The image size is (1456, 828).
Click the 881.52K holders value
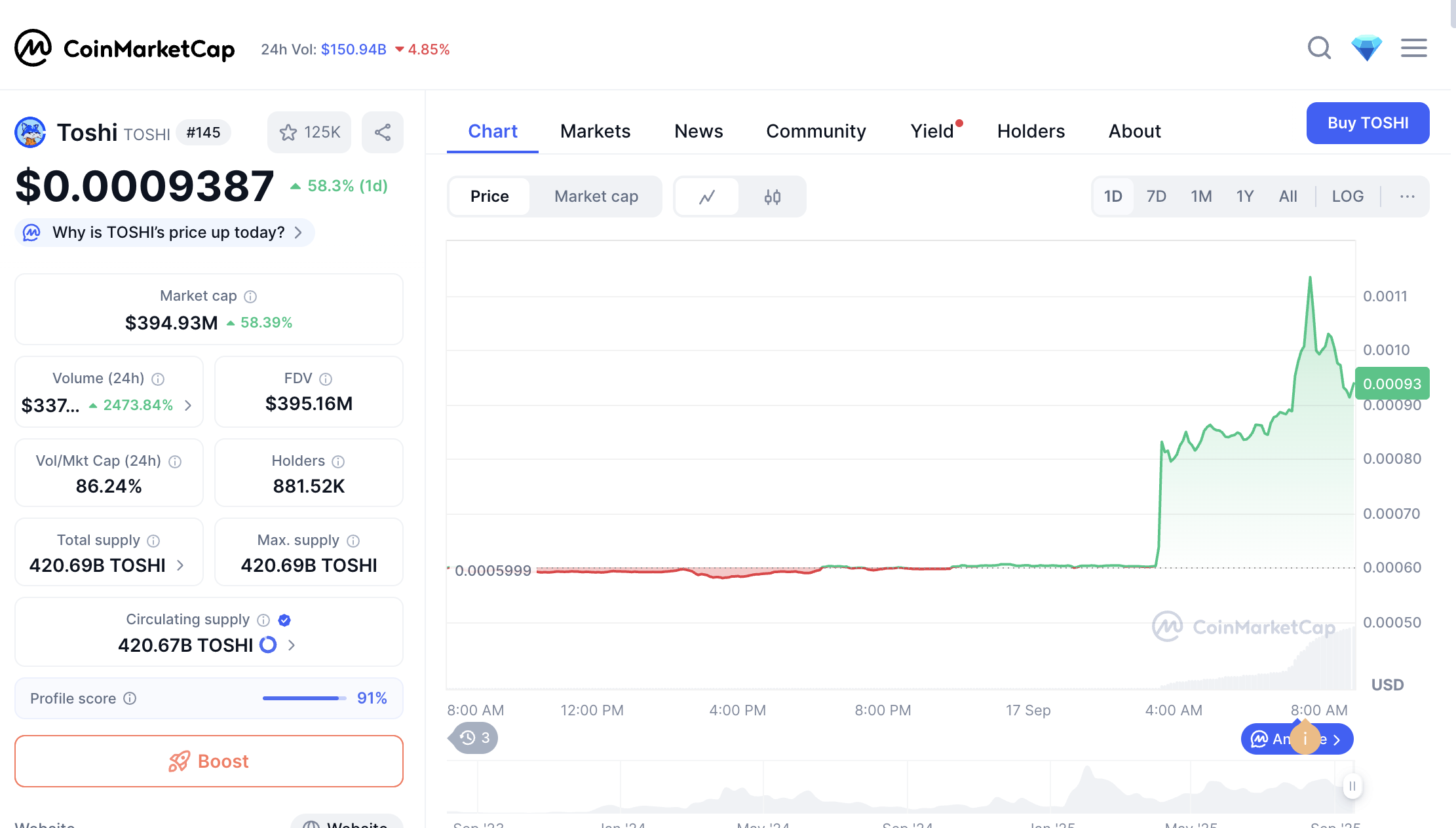(x=309, y=486)
